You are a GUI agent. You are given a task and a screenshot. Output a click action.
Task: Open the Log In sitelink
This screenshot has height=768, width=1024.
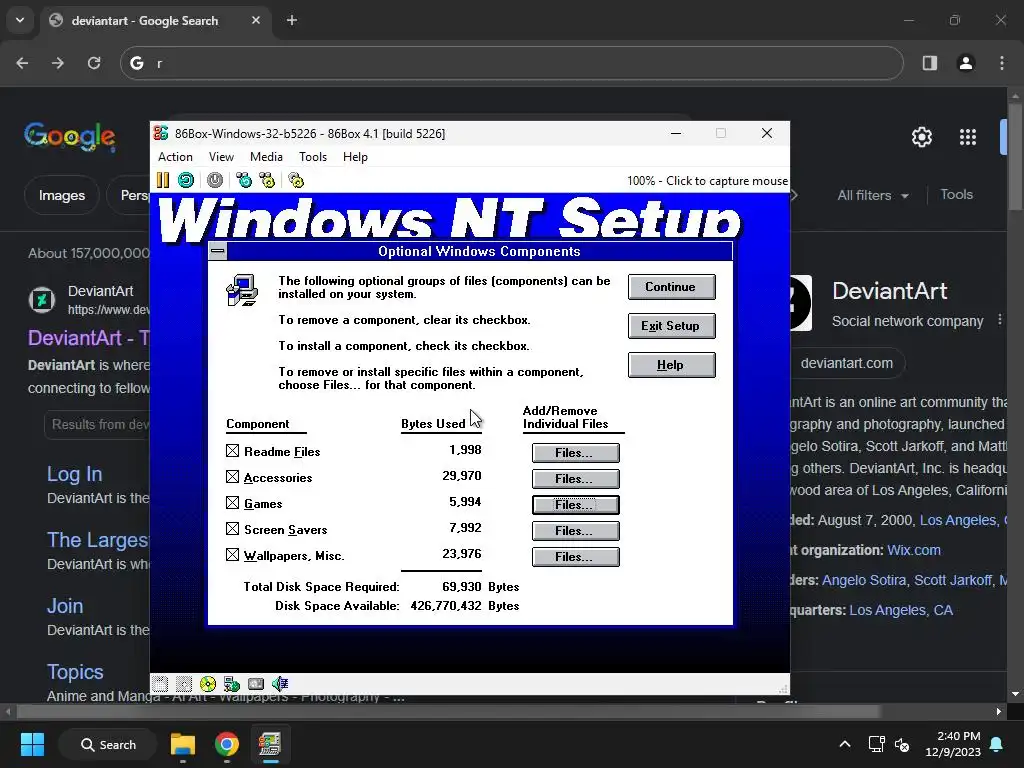pyautogui.click(x=74, y=474)
